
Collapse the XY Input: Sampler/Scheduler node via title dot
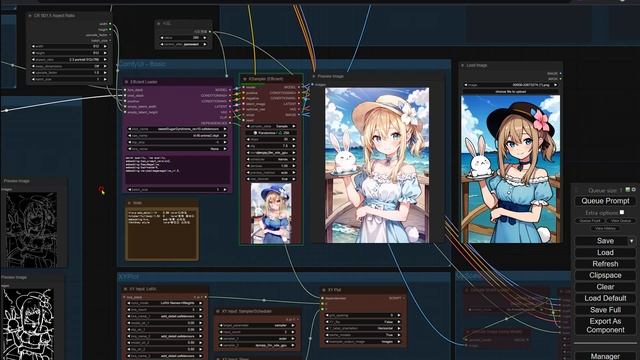click(x=218, y=311)
